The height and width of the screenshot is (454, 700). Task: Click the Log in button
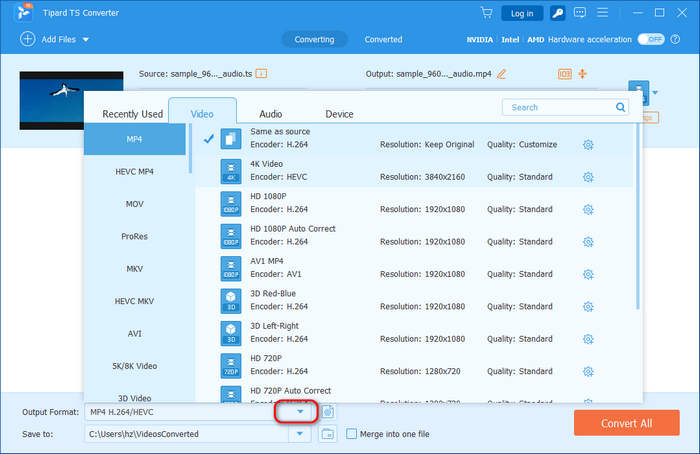click(522, 13)
